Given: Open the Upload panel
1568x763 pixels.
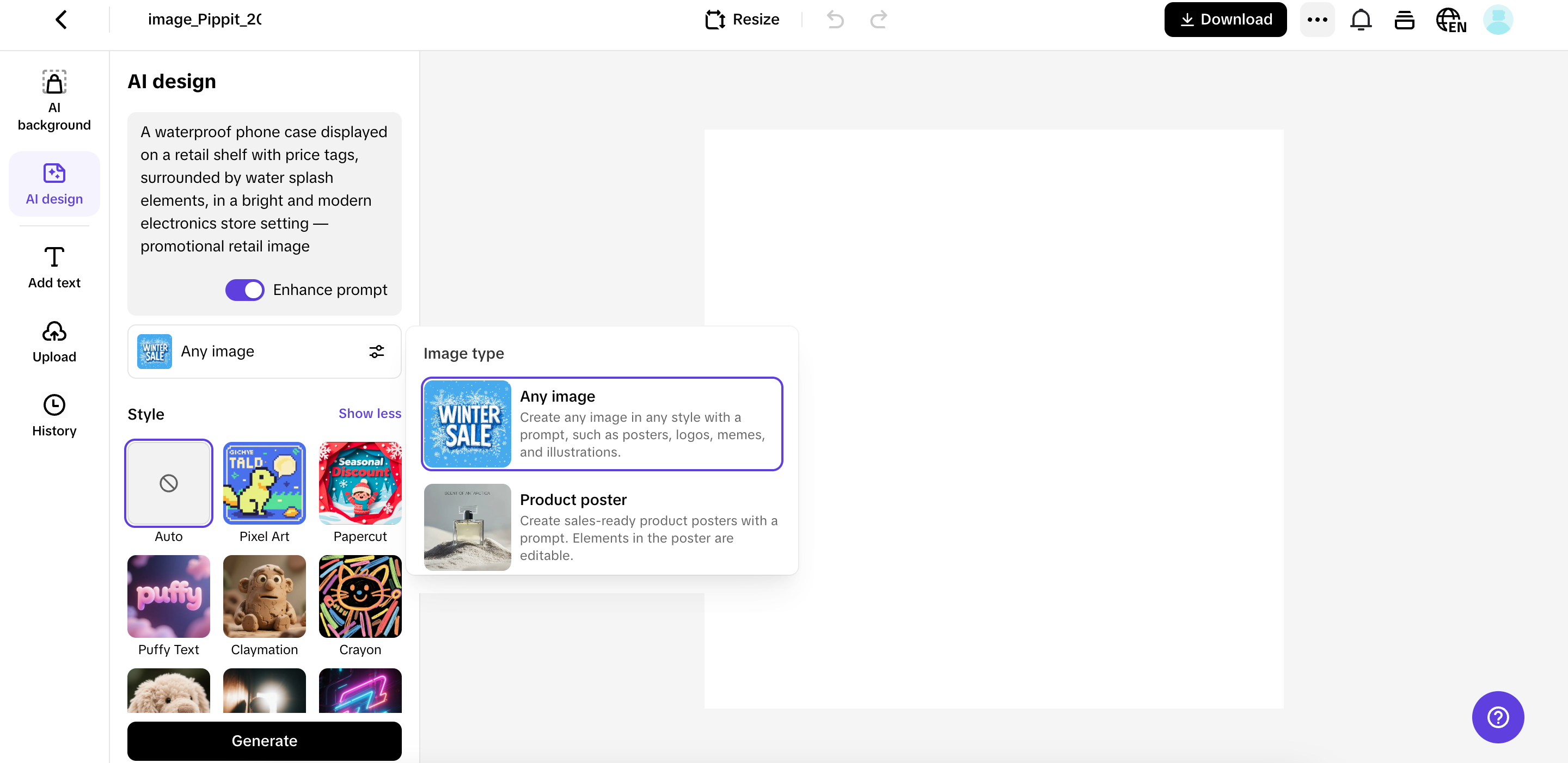Looking at the screenshot, I should (53, 341).
